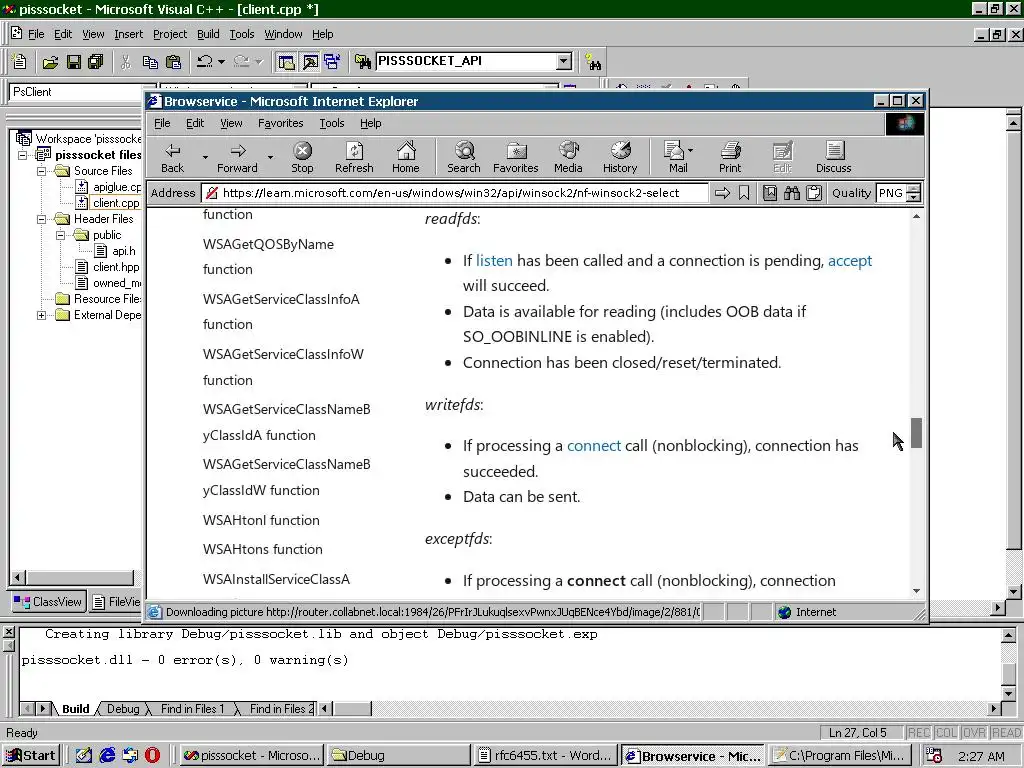
Task: Follow the blue 'connect' hyperlink under writefds
Action: [x=594, y=445]
